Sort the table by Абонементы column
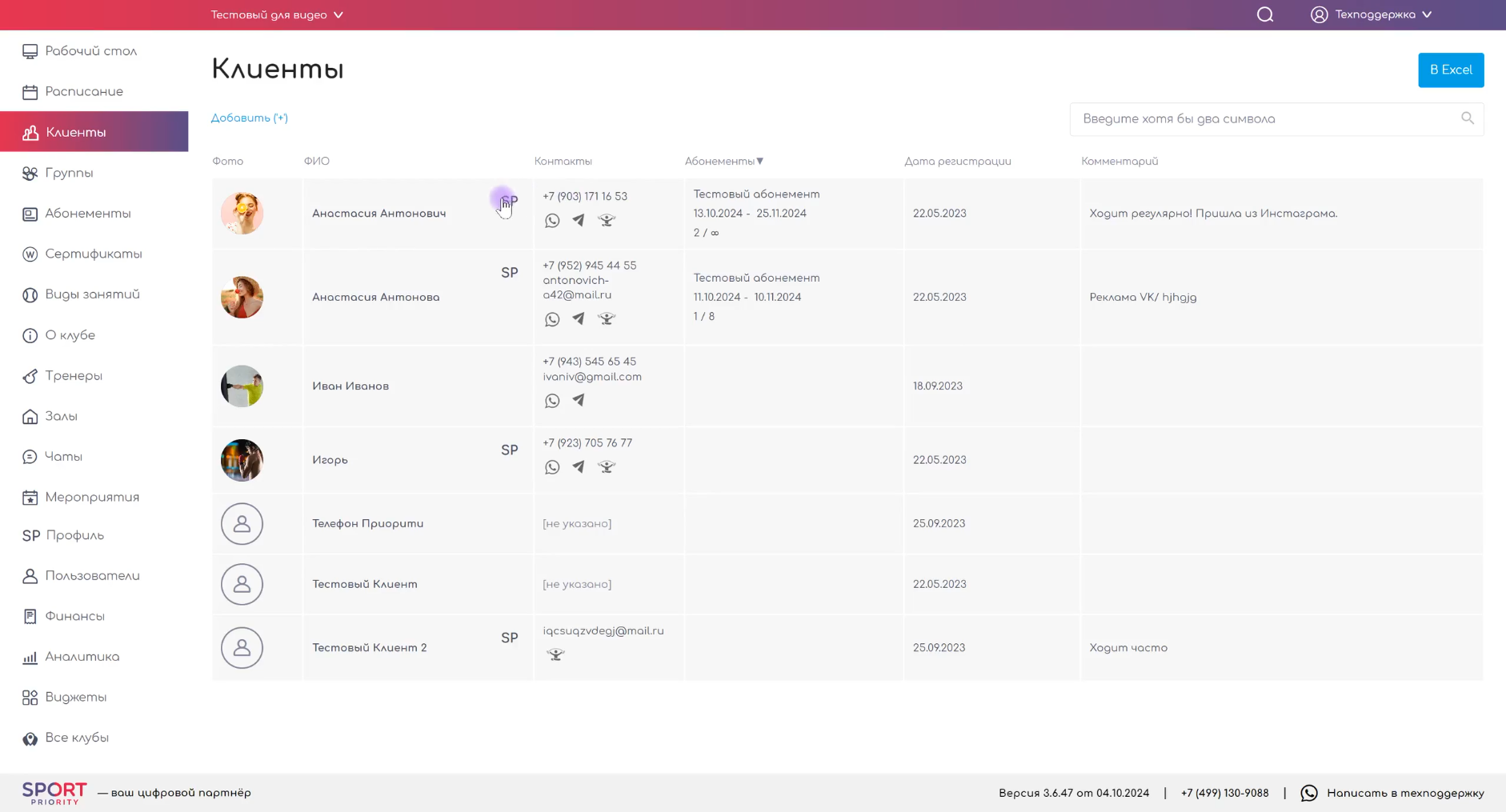This screenshot has width=1506, height=812. click(723, 162)
